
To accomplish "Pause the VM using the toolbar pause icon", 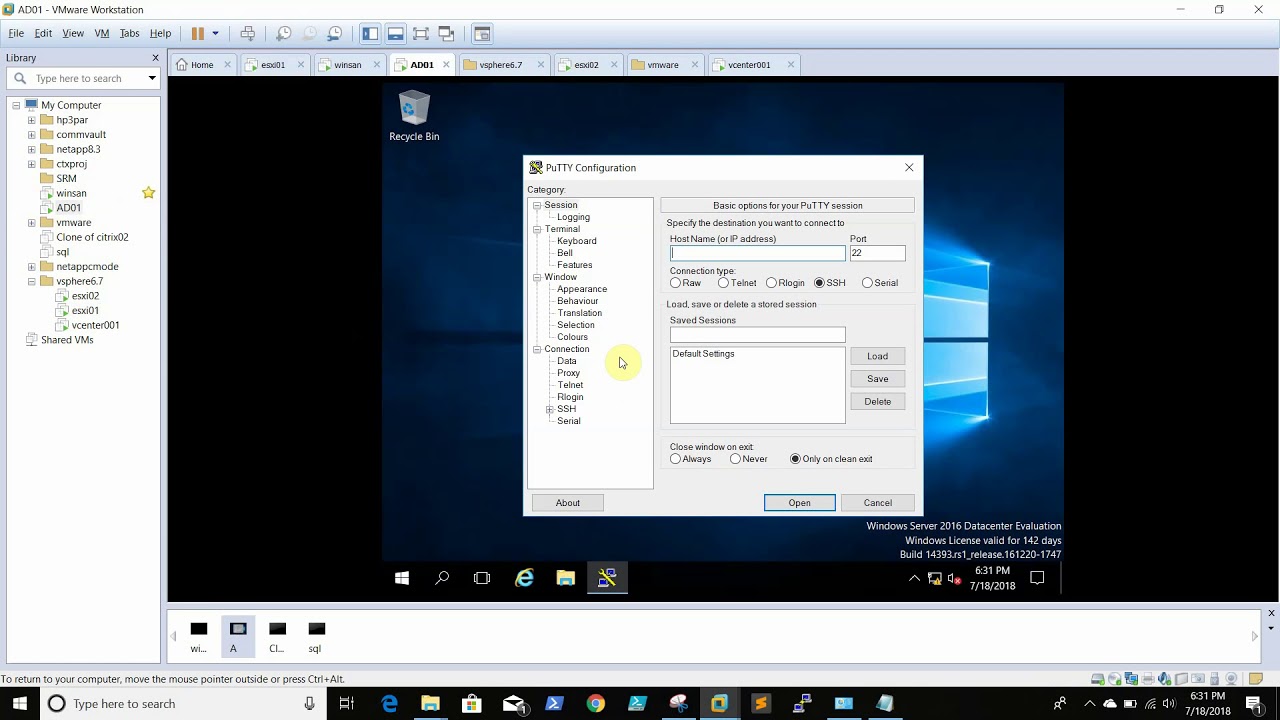I will coord(198,33).
